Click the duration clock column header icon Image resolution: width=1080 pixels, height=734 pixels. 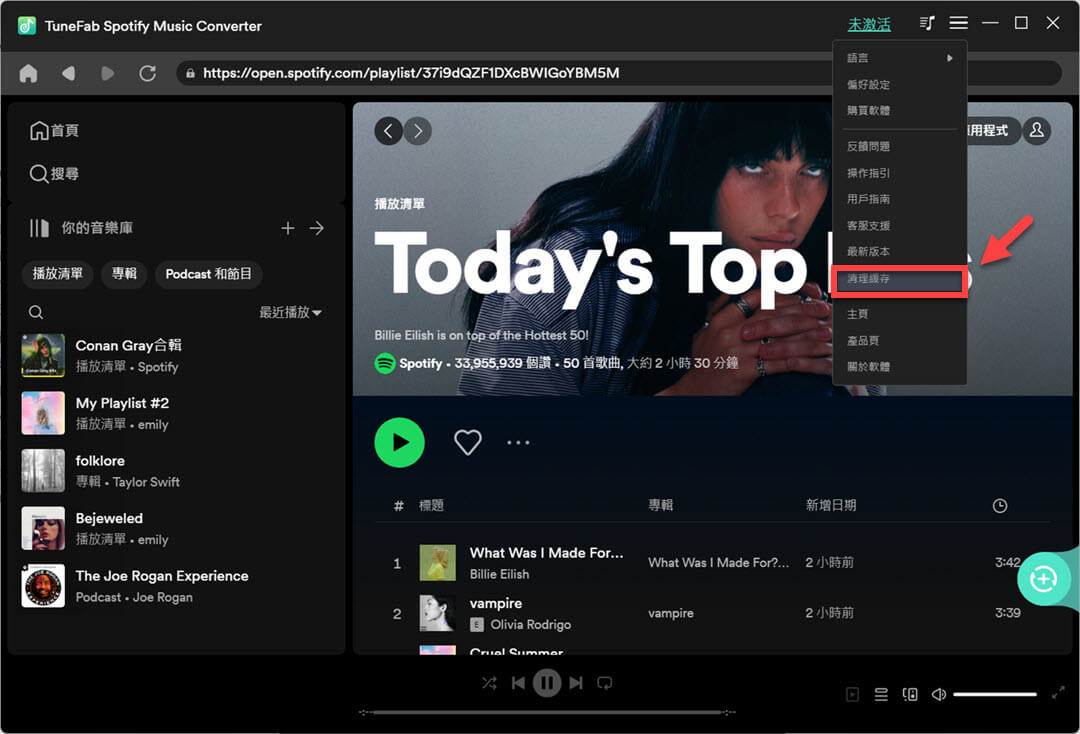(1000, 506)
